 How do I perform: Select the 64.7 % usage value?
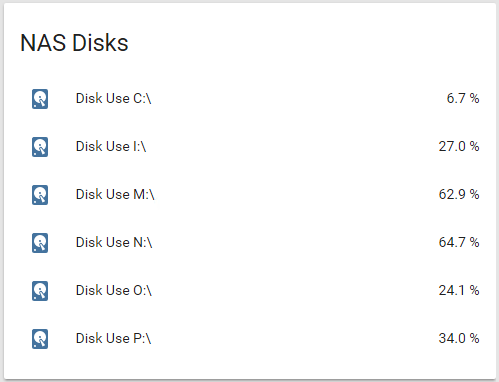tap(459, 242)
